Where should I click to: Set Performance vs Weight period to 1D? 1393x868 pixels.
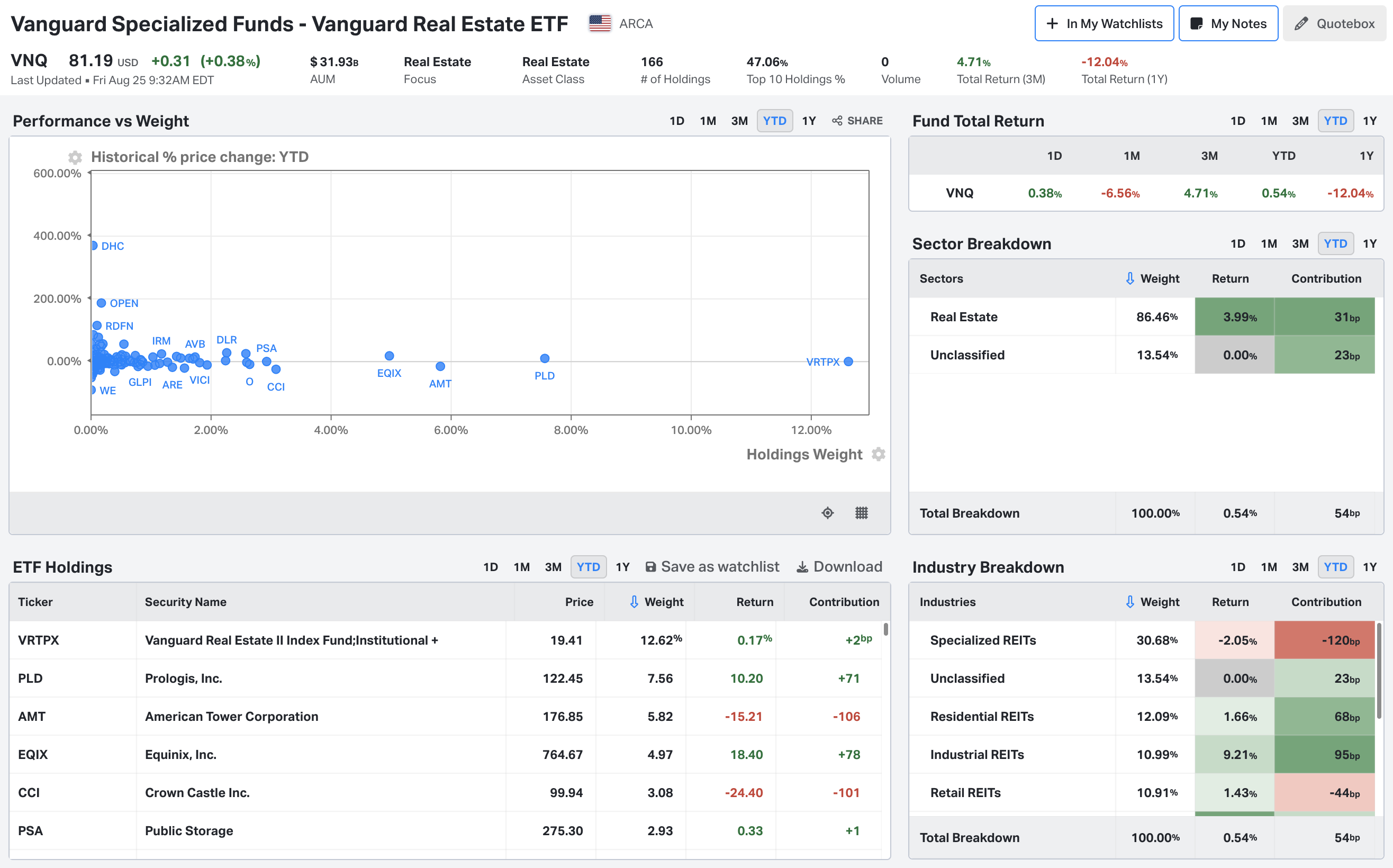point(677,121)
